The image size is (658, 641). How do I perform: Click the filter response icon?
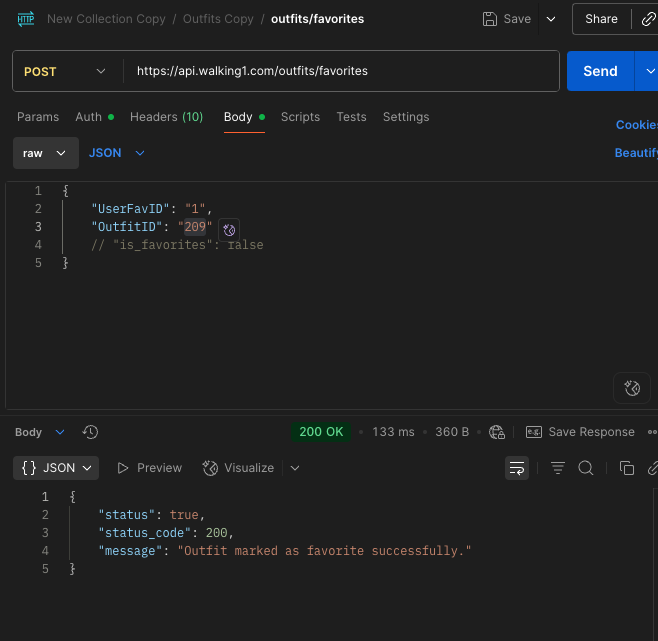tap(558, 468)
